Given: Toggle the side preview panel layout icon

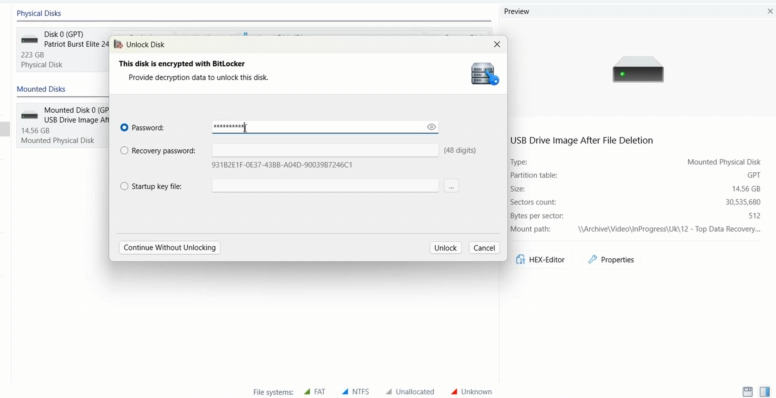Looking at the screenshot, I should pos(765,392).
